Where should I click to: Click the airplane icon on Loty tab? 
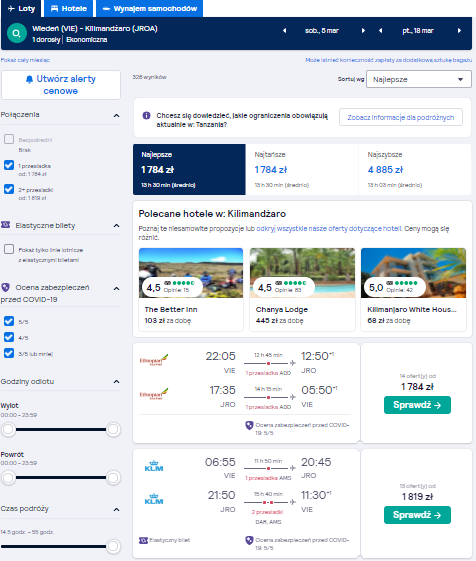[11, 9]
